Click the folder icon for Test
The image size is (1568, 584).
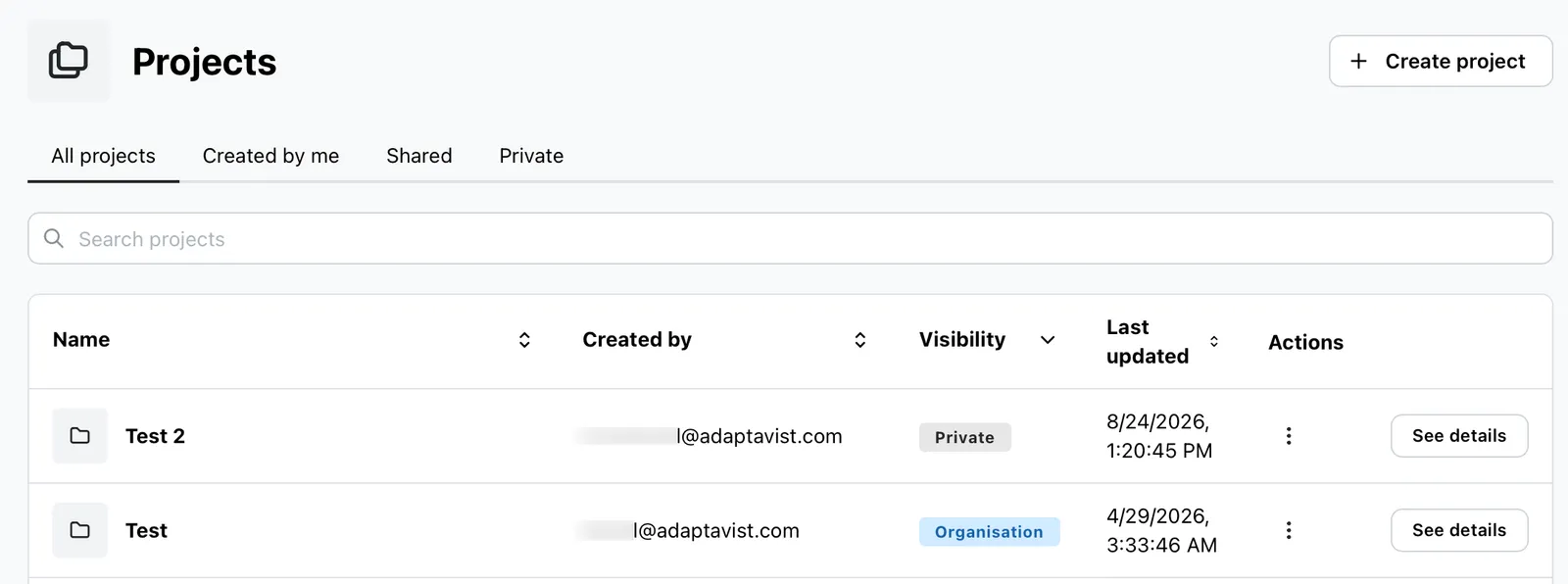click(80, 530)
